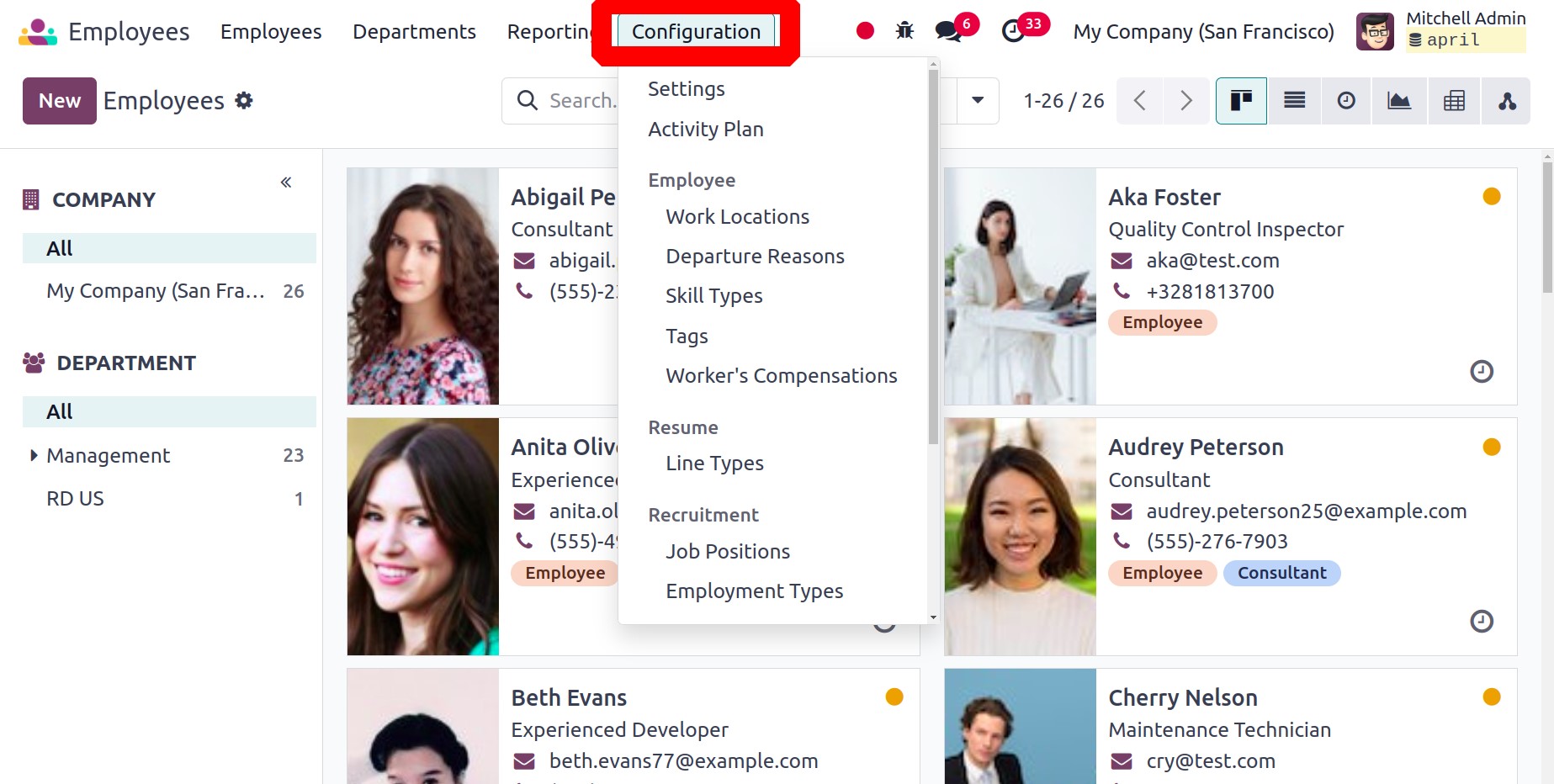Open Skill Types menu entry
Screen dimensions: 1554x784
[x=713, y=296]
